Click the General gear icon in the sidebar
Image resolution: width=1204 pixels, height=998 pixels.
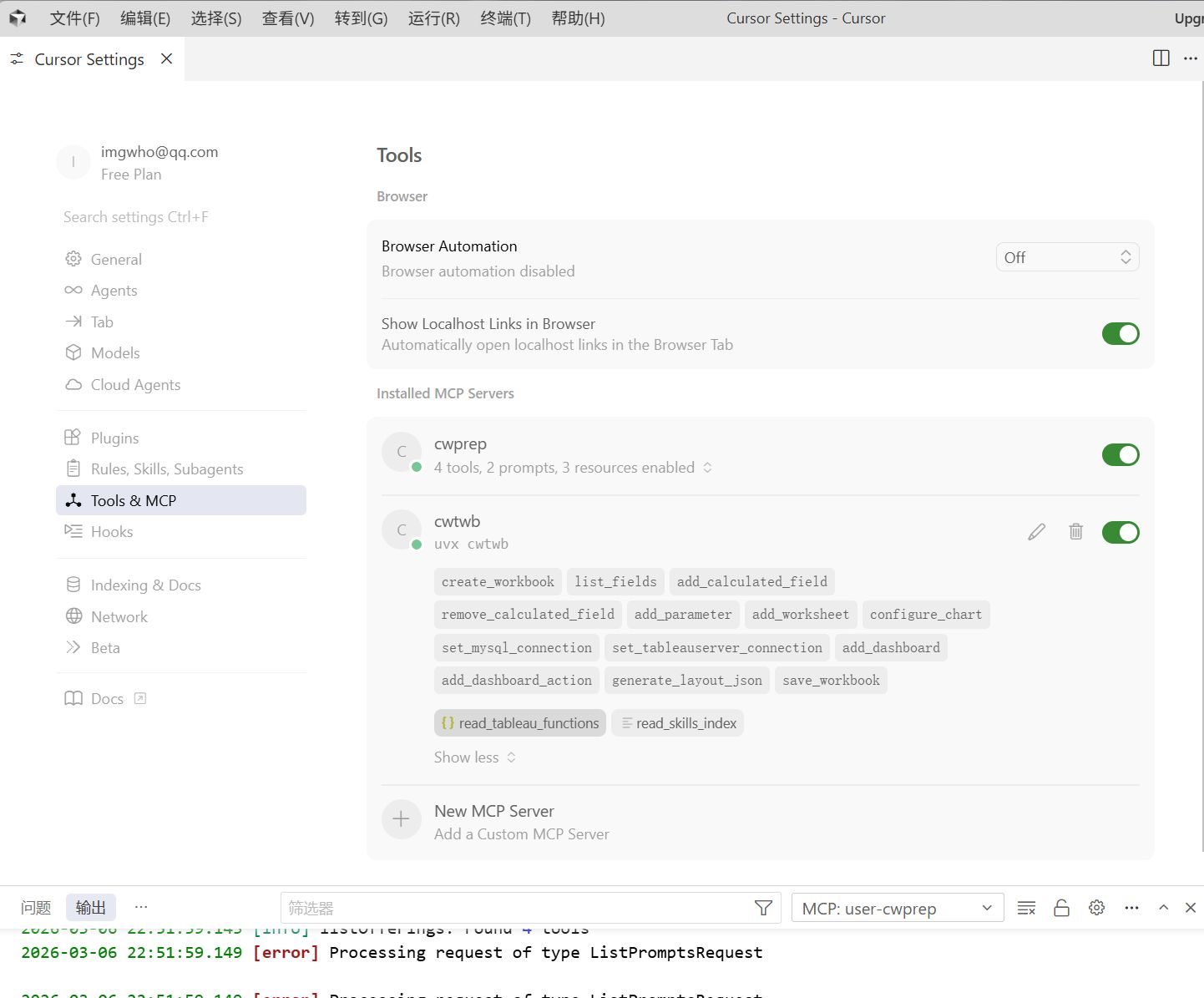[x=73, y=259]
